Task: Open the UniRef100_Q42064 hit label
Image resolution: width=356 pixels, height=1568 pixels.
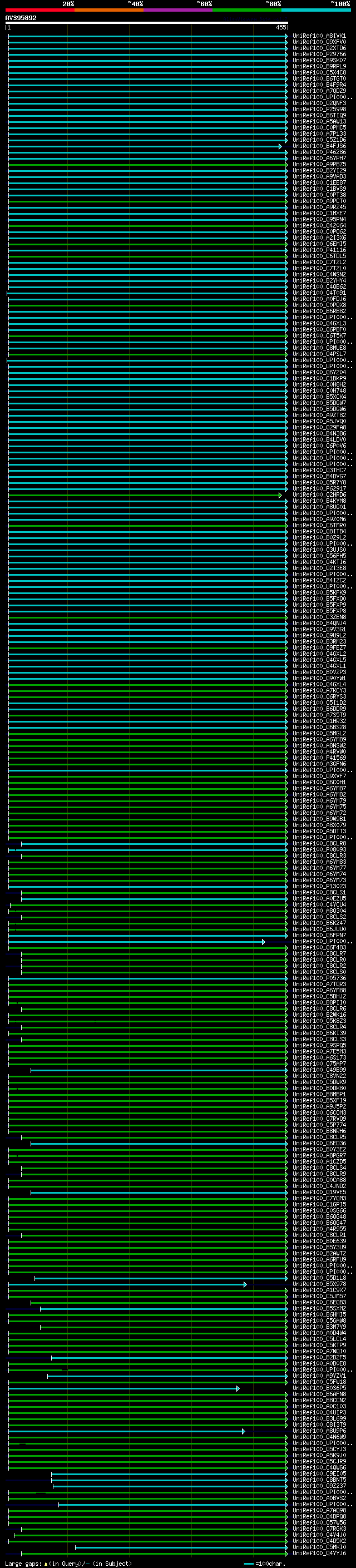Action: (319, 226)
